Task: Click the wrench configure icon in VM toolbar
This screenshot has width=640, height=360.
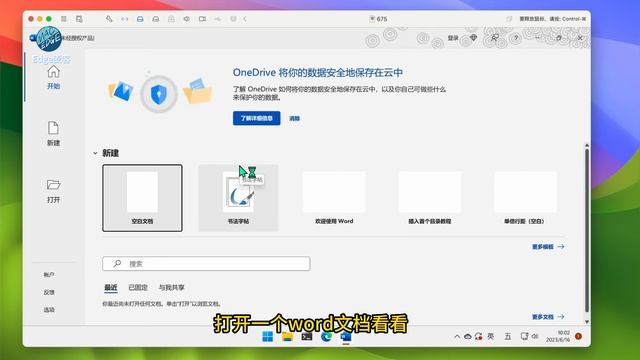Action: 109,19
